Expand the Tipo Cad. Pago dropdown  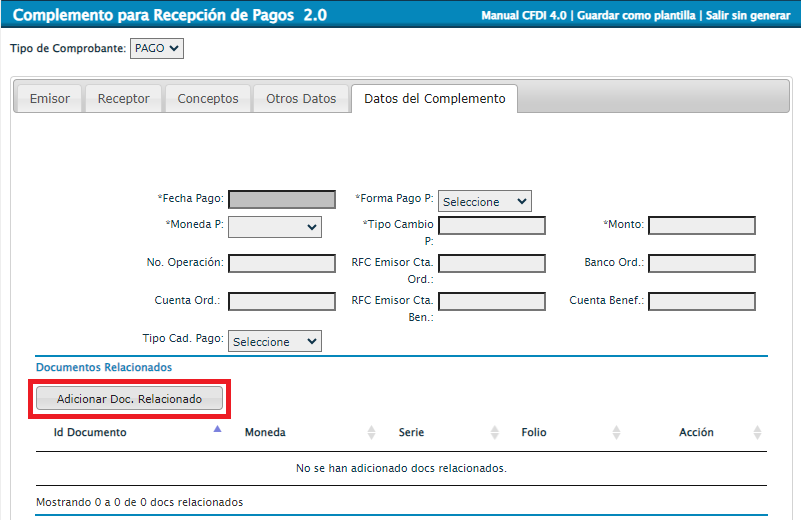click(275, 341)
